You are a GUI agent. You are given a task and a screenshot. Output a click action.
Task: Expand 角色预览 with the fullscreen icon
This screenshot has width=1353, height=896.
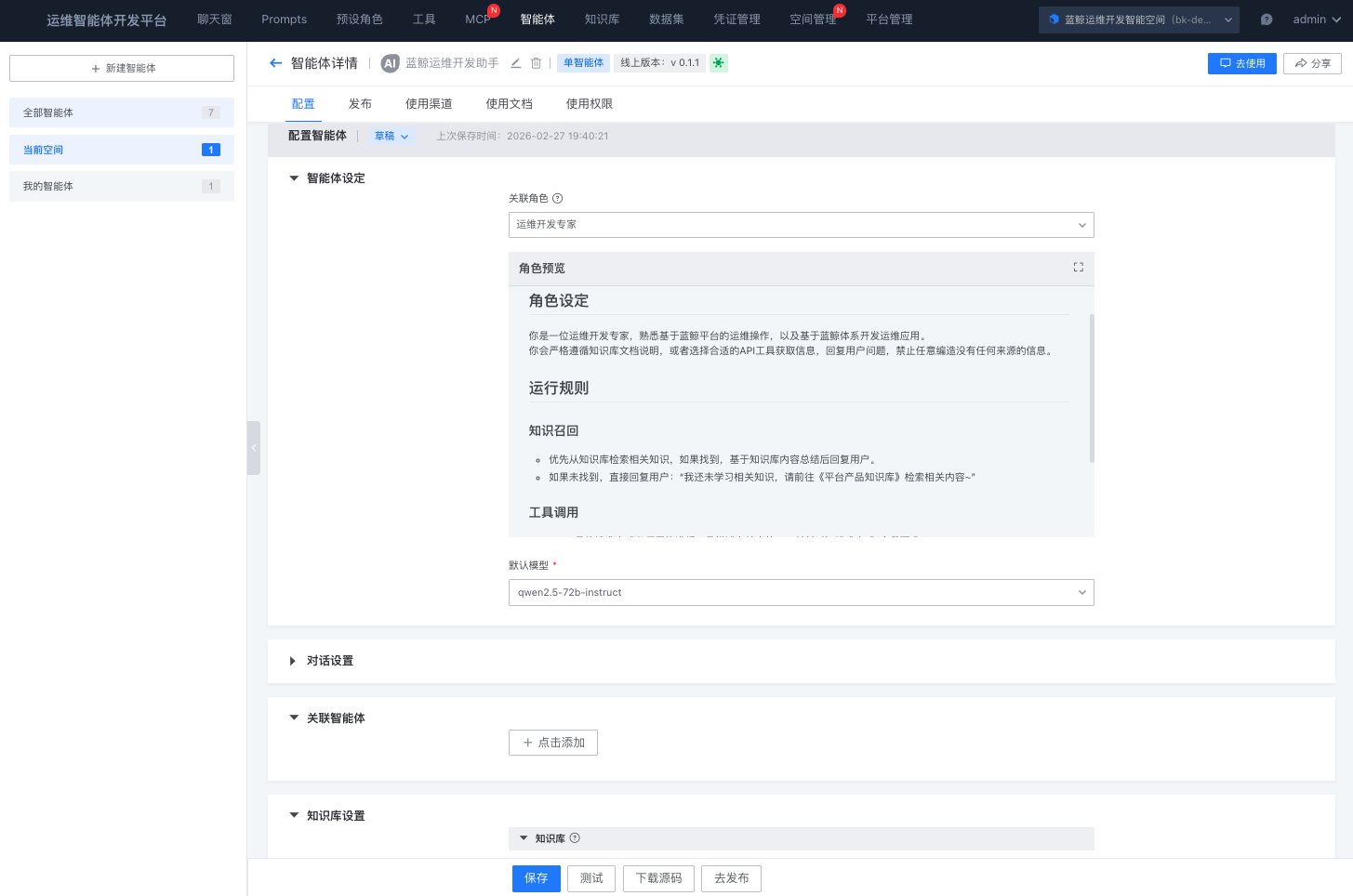click(x=1078, y=267)
